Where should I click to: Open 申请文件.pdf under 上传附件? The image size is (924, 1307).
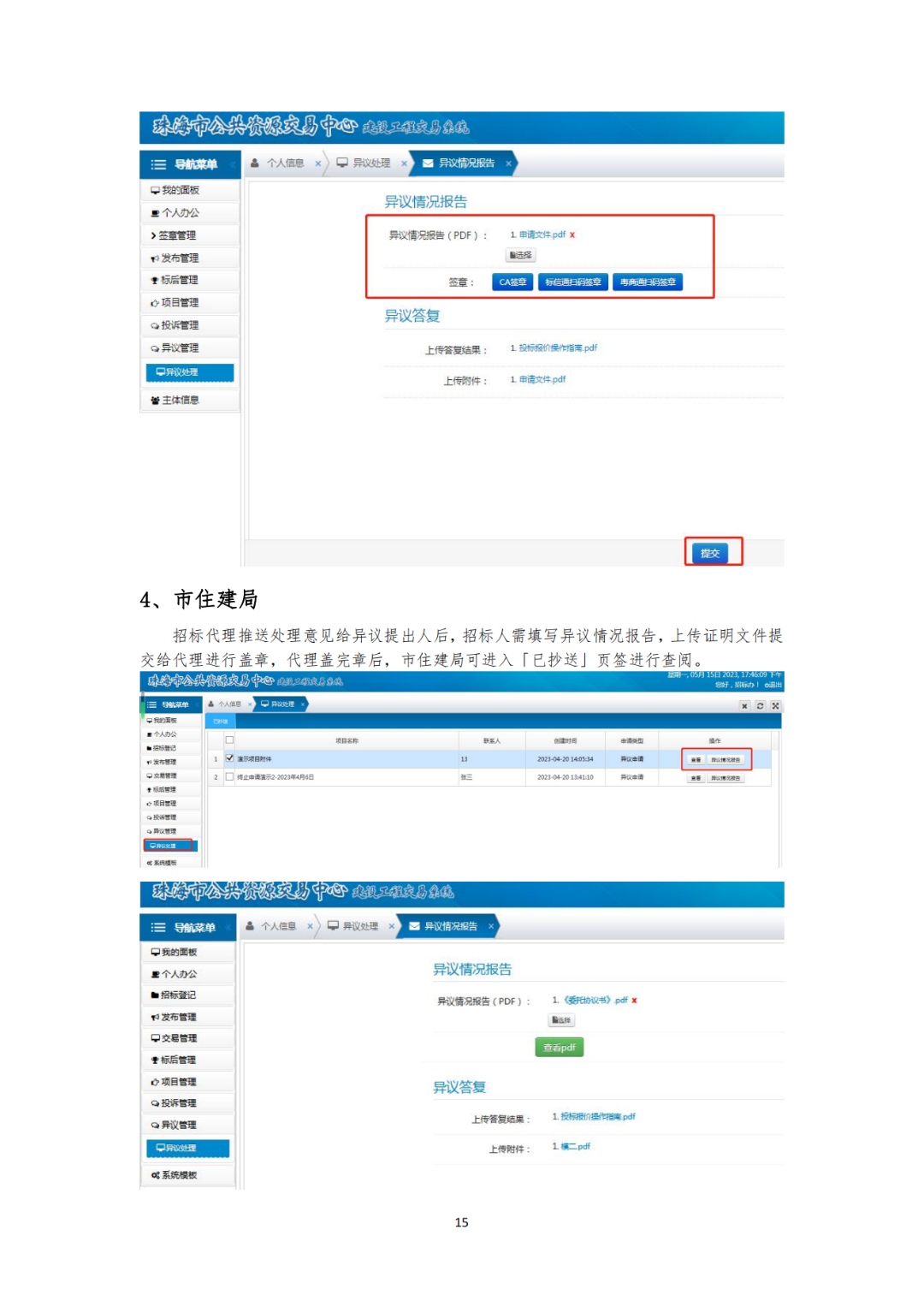(x=542, y=379)
